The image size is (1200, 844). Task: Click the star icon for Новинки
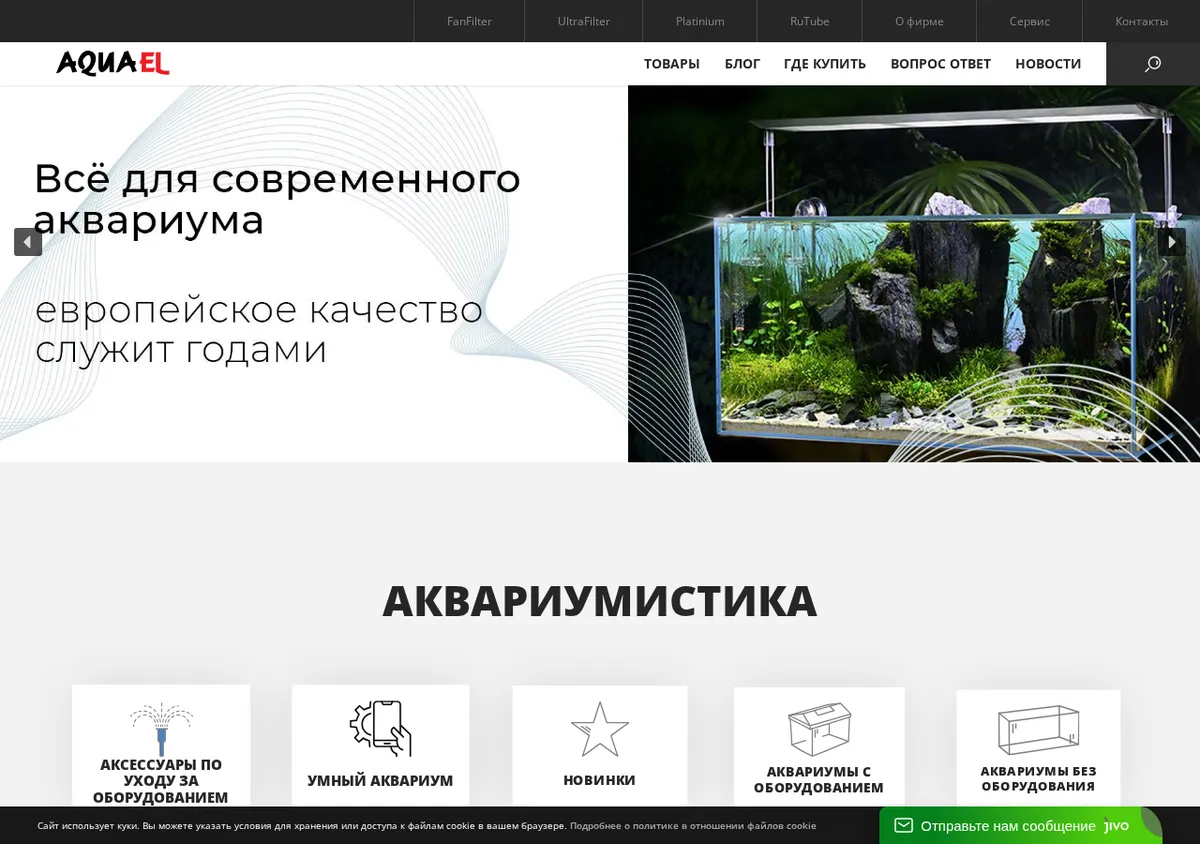(599, 729)
